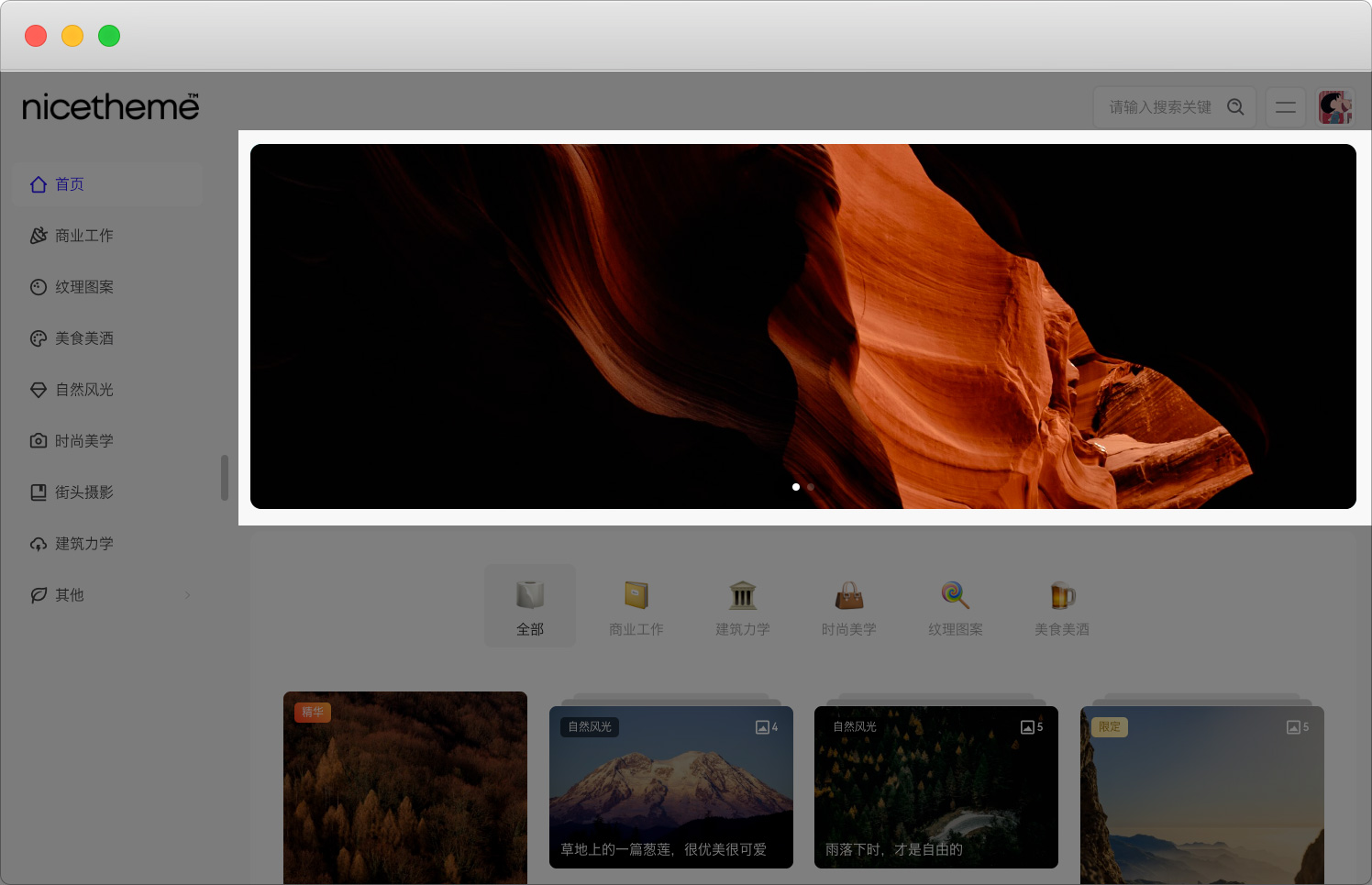1372x885 pixels.
Task: Click the 商业工作 category book icon
Action: point(636,594)
